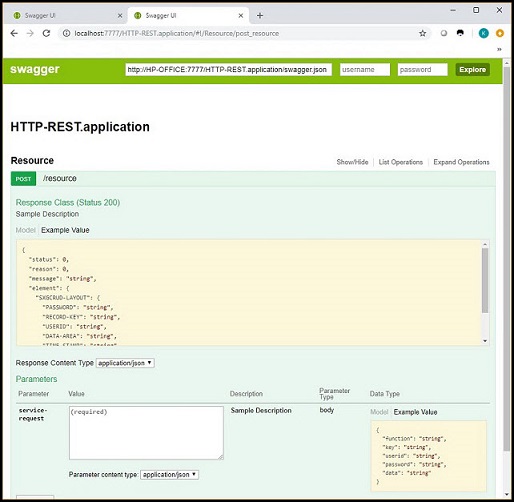Image resolution: width=514 pixels, height=502 pixels.
Task: View site information icon in address bar
Action: pyautogui.click(x=66, y=33)
